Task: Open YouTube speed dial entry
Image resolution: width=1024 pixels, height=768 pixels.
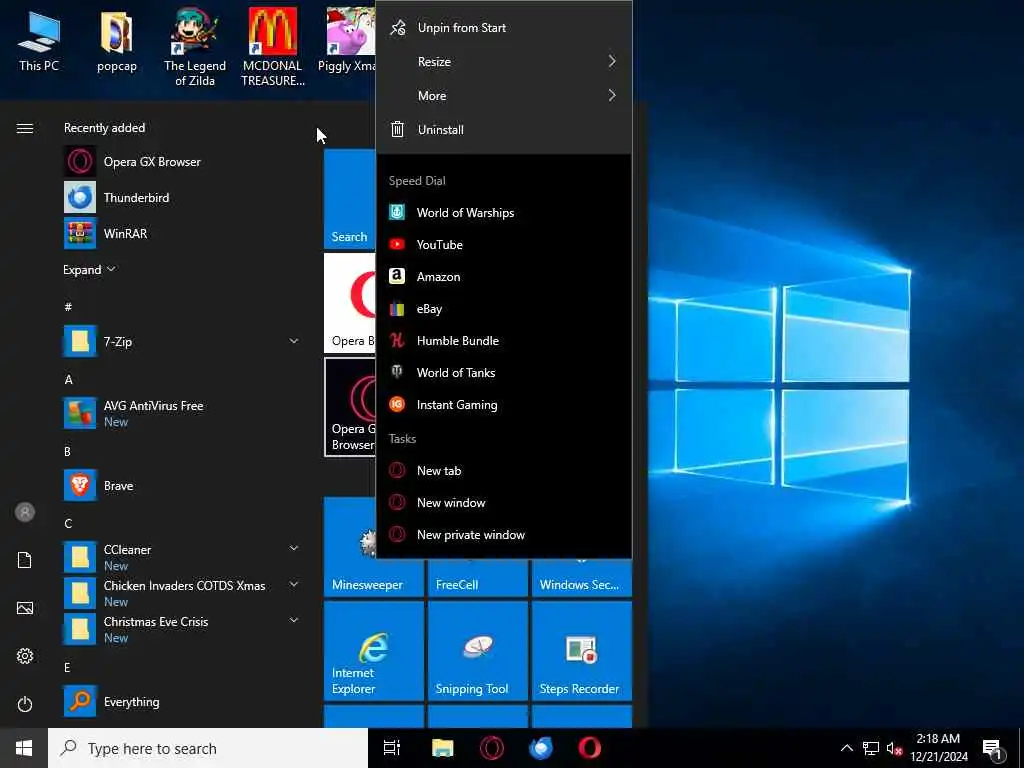Action: (504, 245)
